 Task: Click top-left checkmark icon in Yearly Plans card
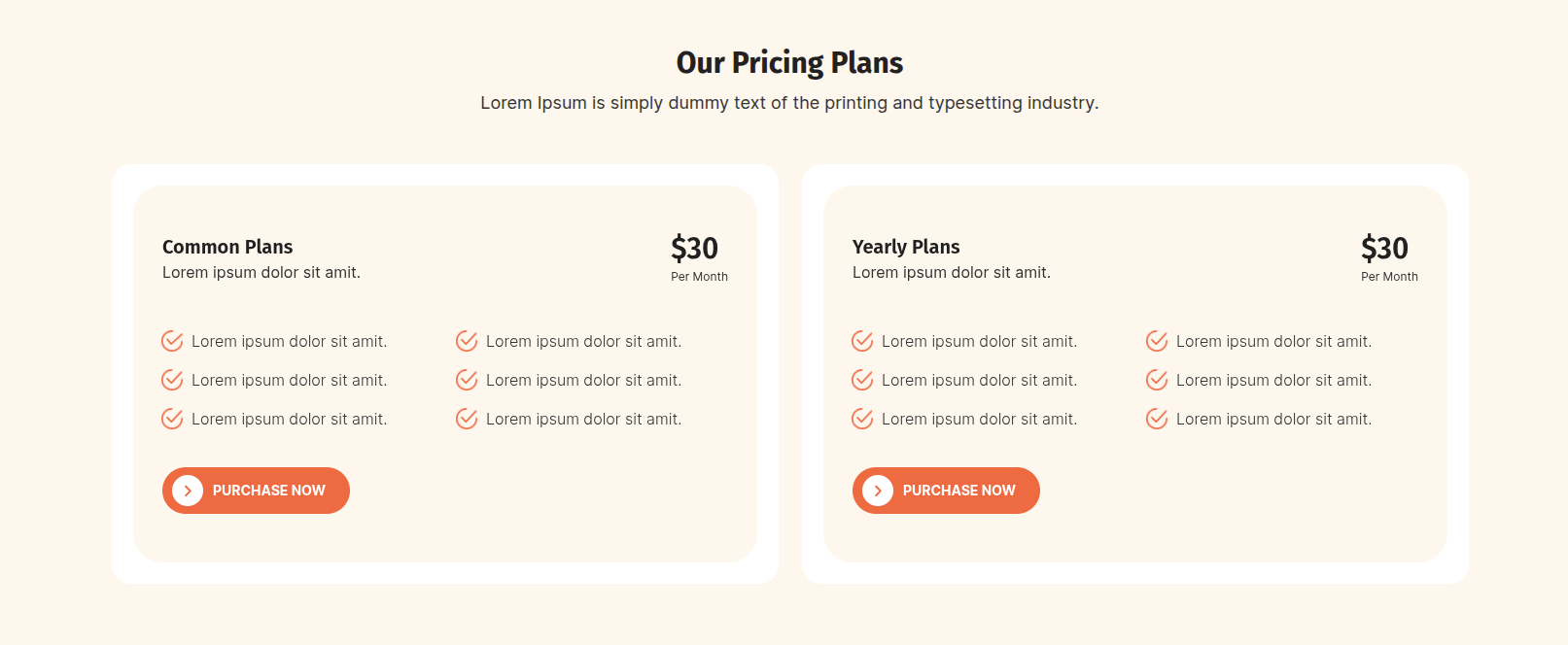[862, 341]
